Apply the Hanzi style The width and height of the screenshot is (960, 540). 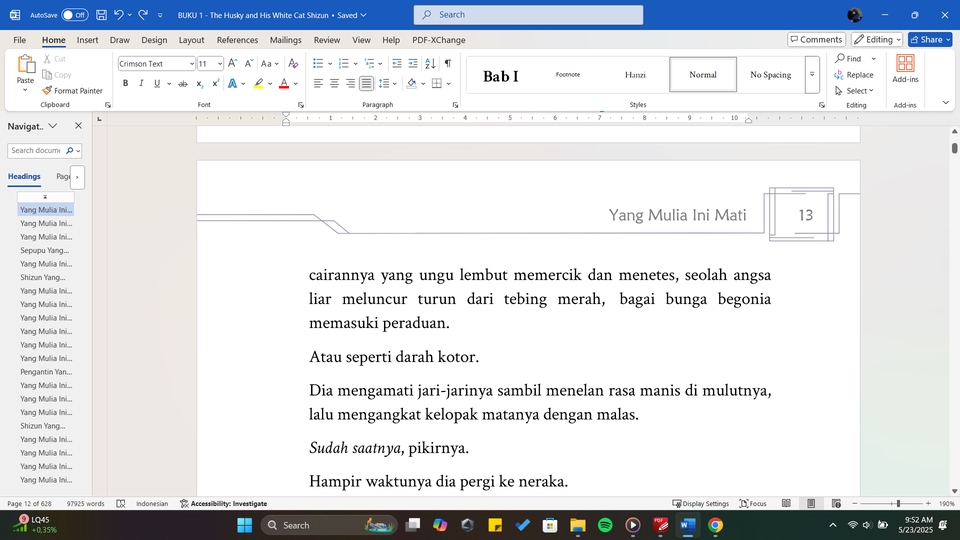point(635,75)
